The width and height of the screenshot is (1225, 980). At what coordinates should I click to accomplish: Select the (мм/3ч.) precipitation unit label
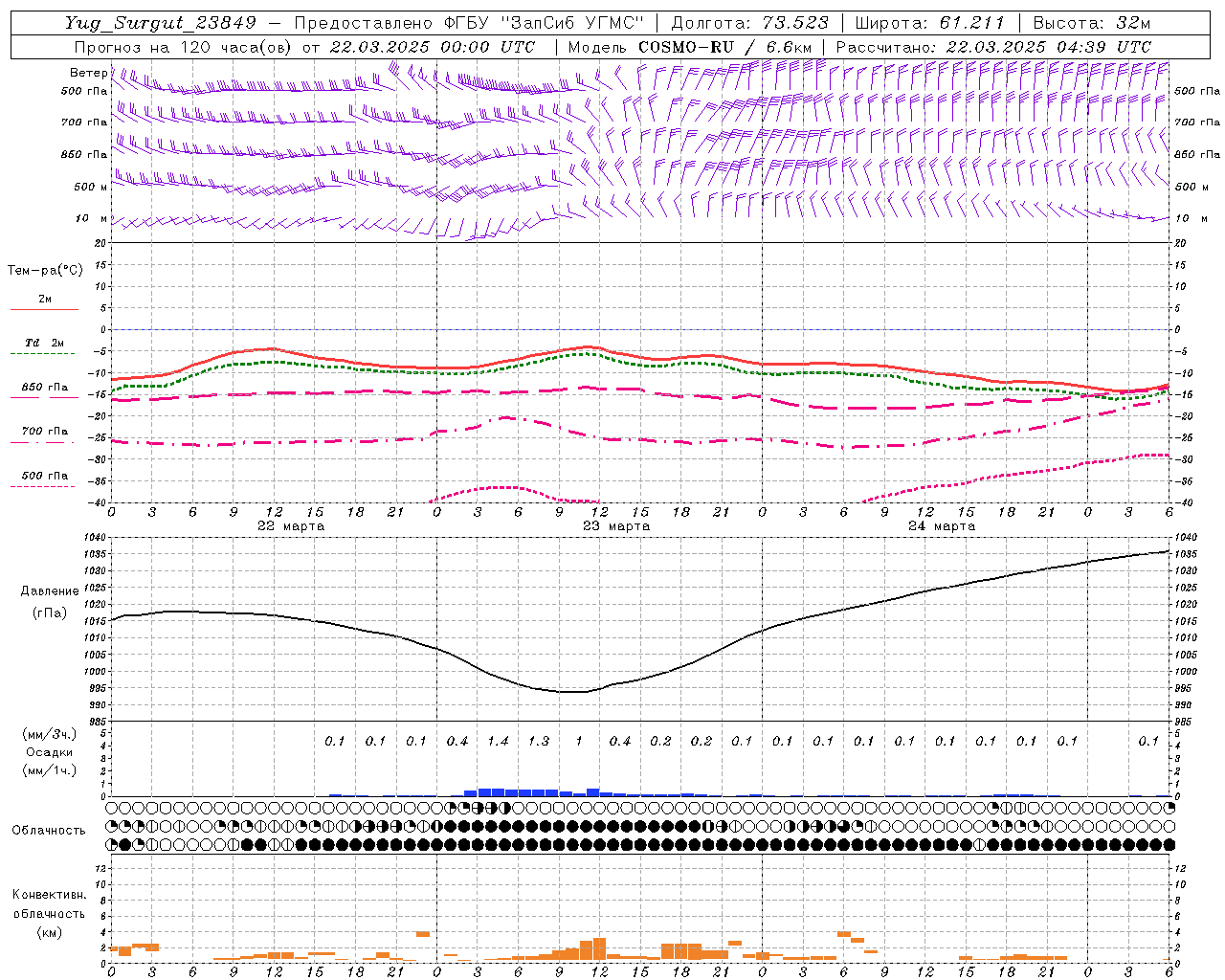pos(50,734)
